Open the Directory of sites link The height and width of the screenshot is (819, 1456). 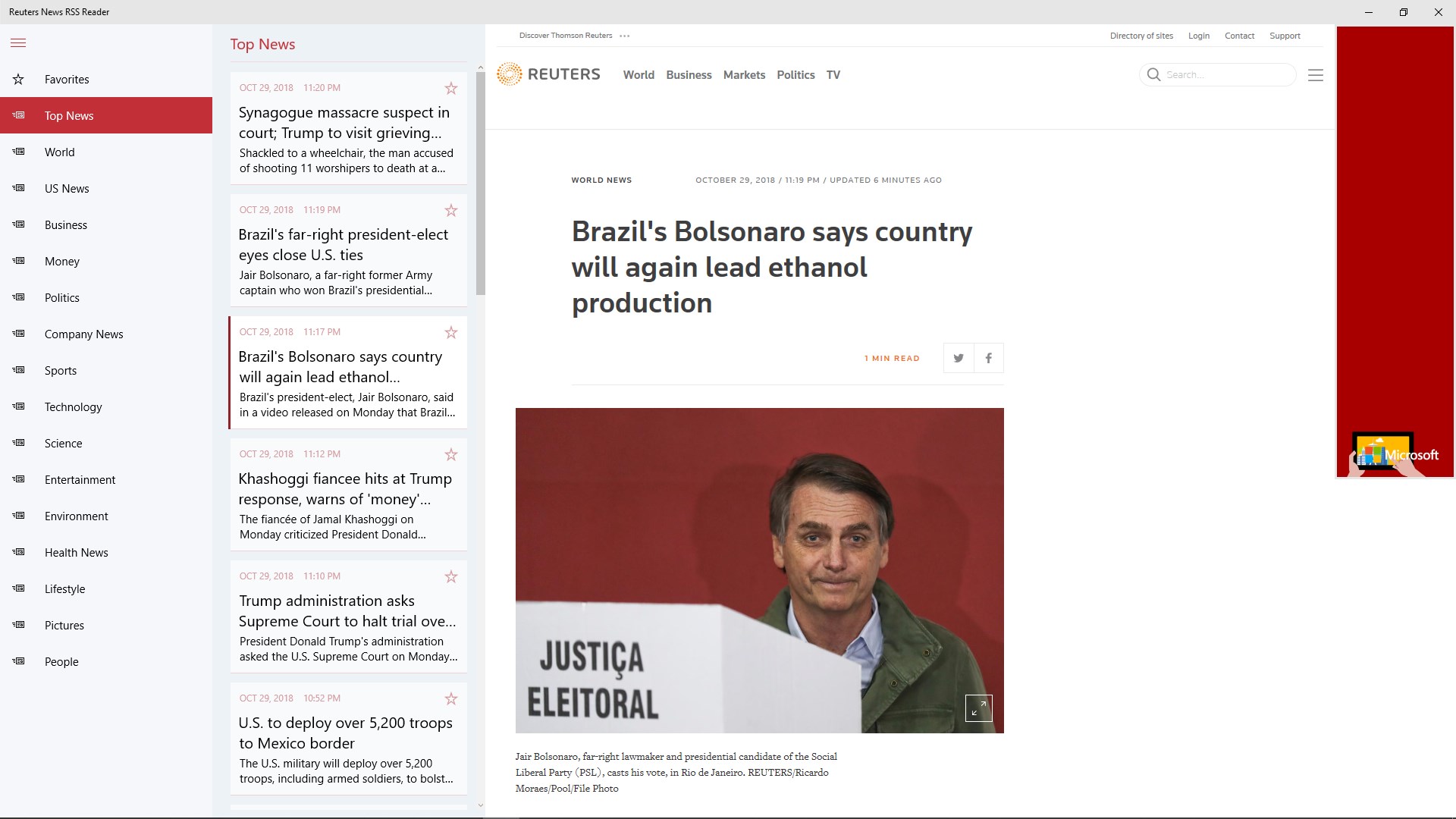[x=1141, y=36]
